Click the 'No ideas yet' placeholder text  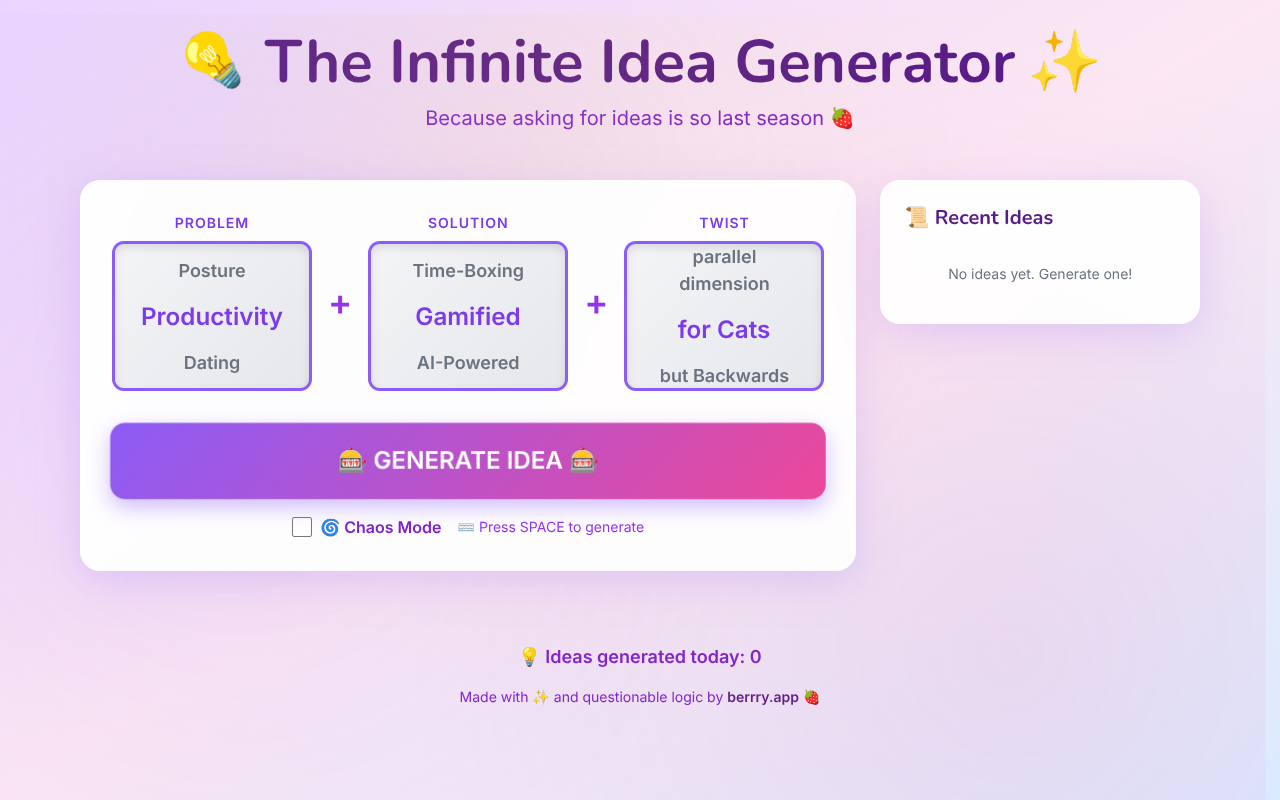coord(1039,273)
